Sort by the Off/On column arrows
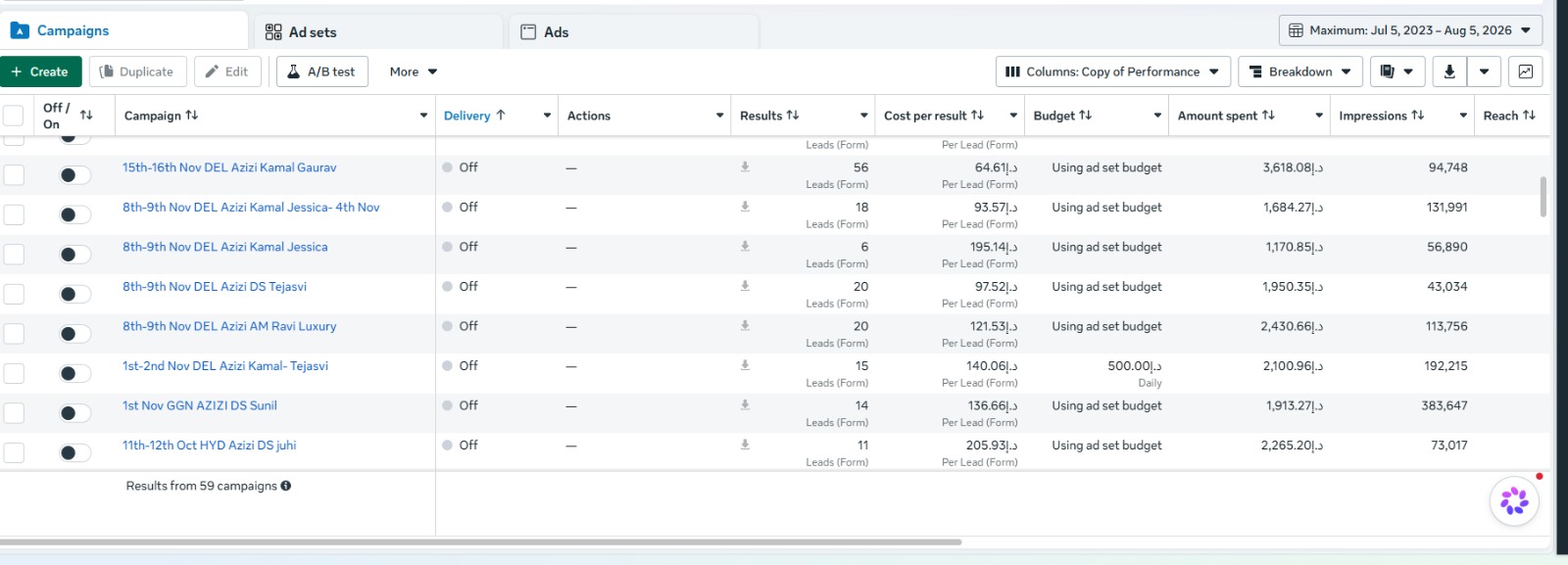 click(86, 116)
